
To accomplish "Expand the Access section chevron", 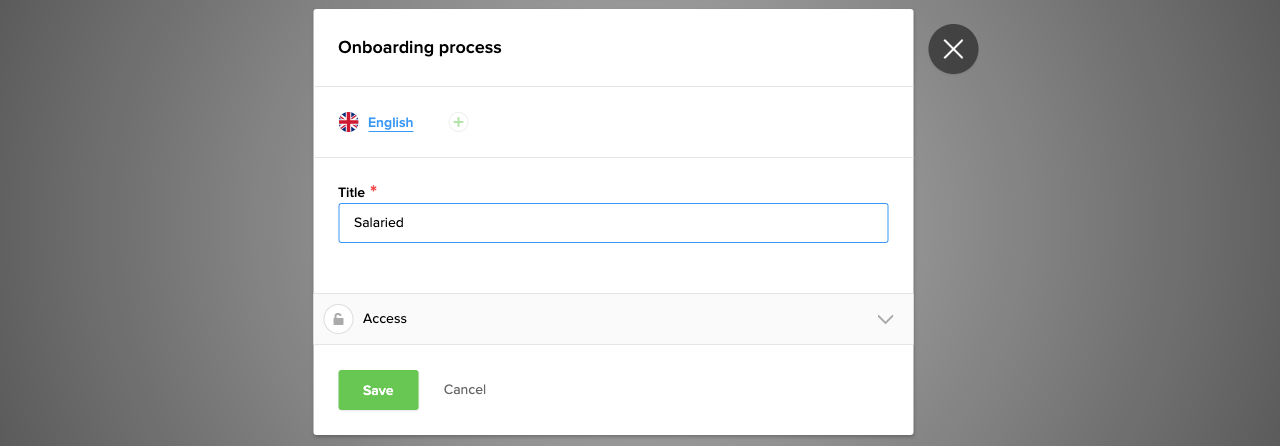I will pyautogui.click(x=885, y=319).
